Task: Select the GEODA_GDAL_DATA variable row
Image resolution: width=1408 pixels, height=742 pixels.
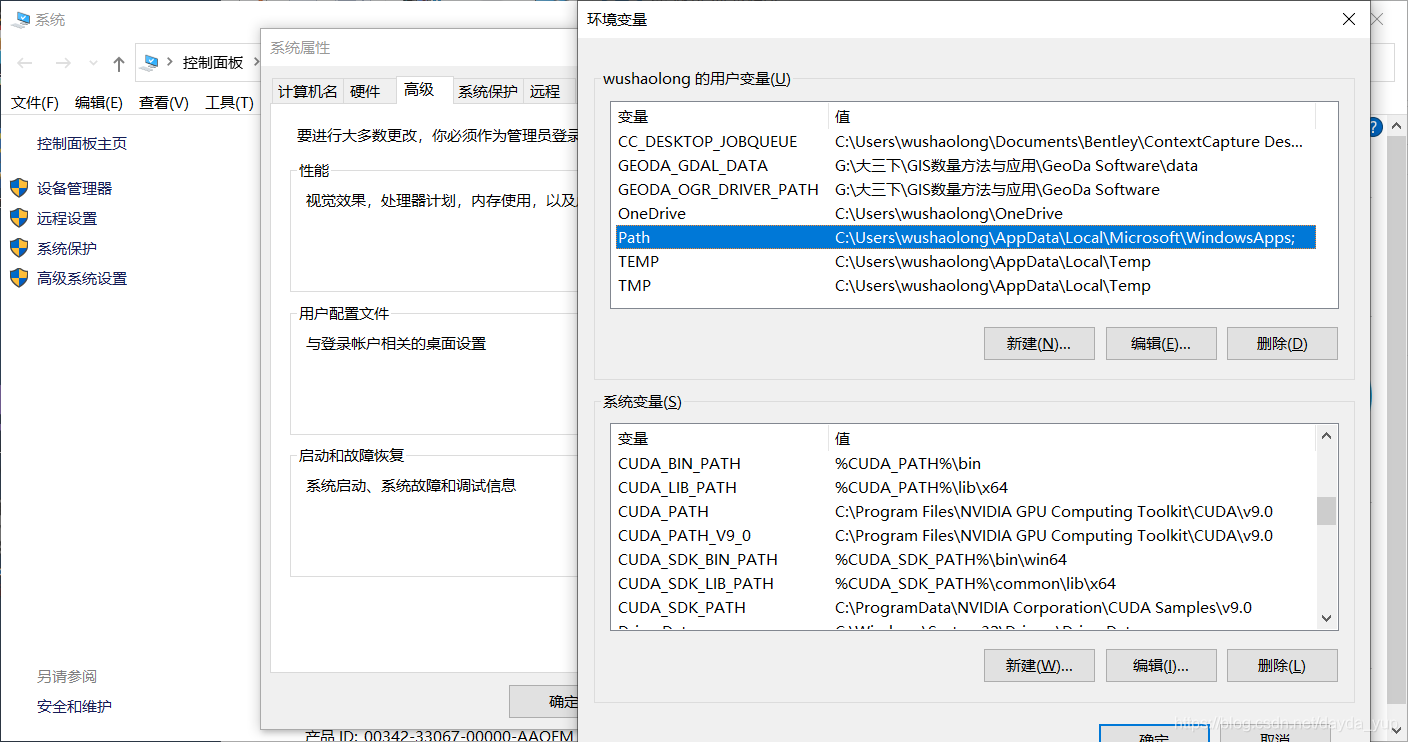Action: tap(965, 165)
